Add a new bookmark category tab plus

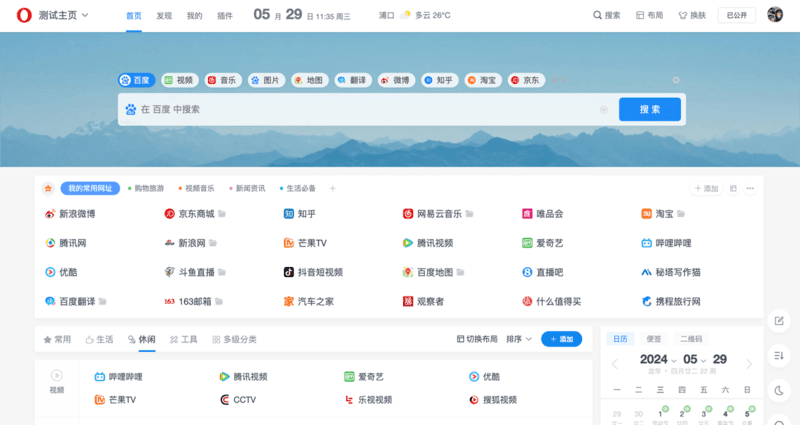(x=333, y=188)
